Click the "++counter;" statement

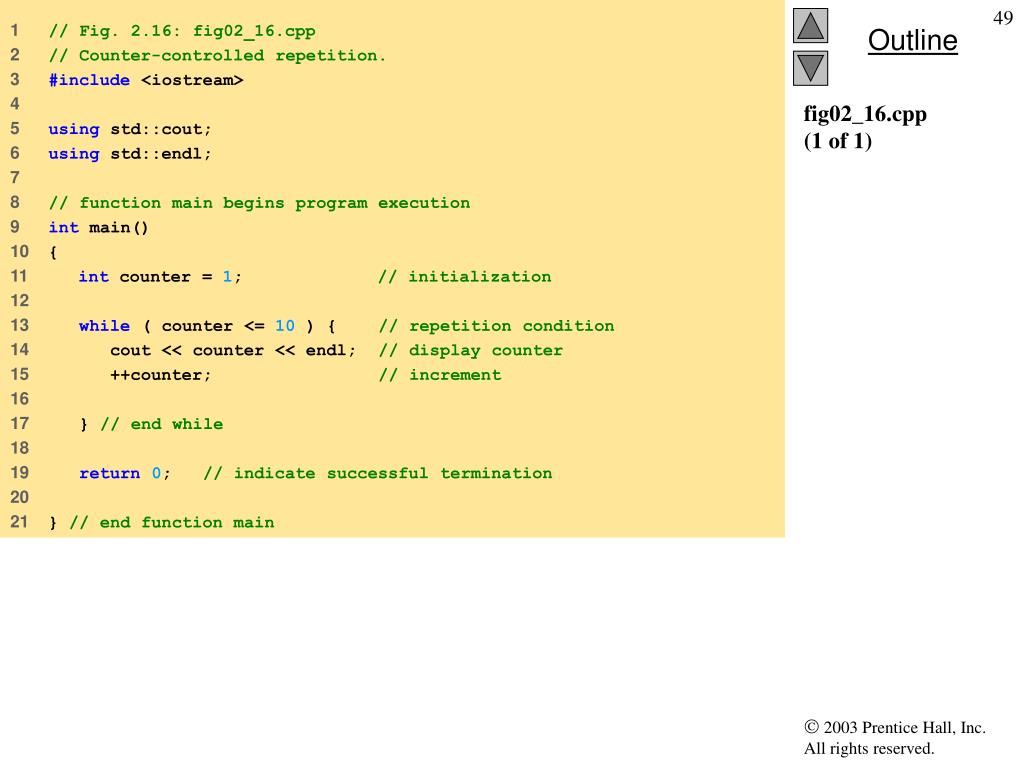(161, 375)
